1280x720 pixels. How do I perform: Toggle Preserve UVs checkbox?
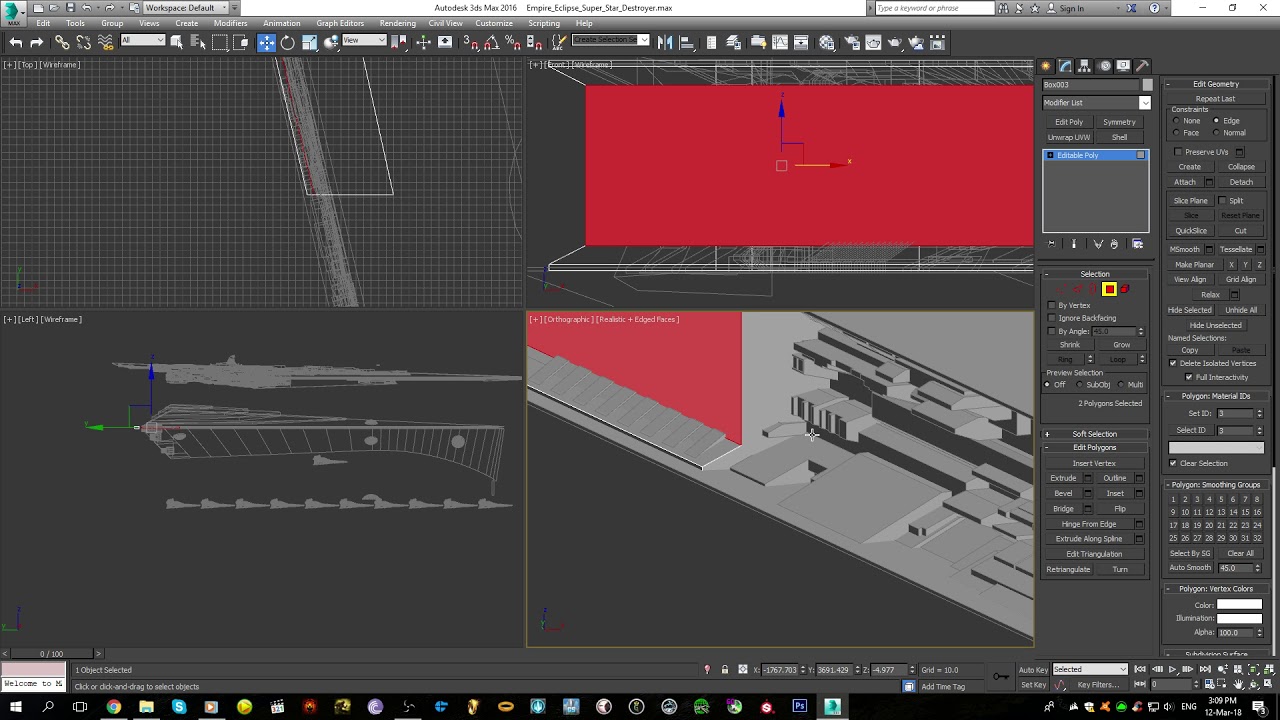1178,152
